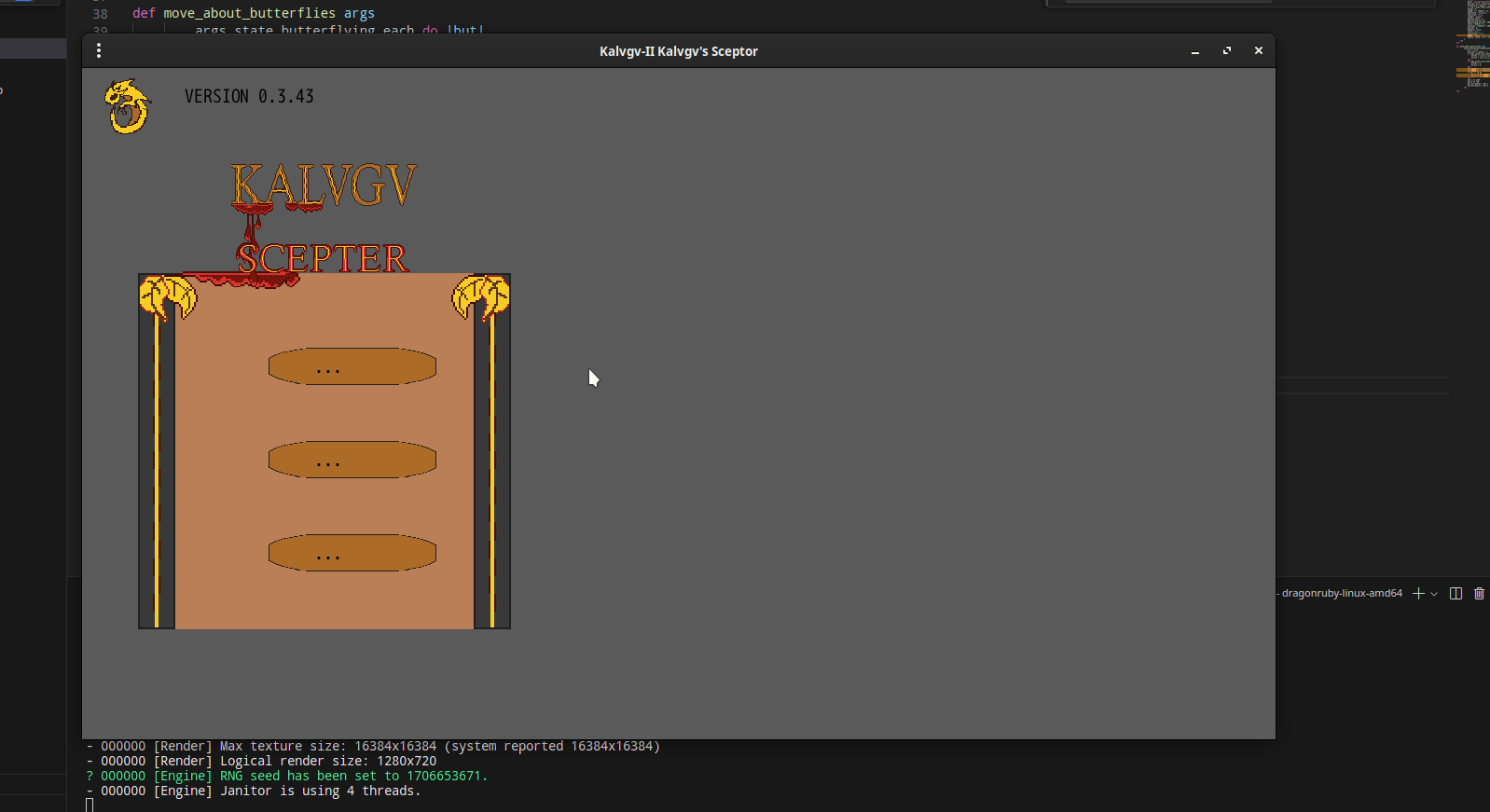Choose the middle "..." game menu button
The image size is (1490, 812).
352,460
